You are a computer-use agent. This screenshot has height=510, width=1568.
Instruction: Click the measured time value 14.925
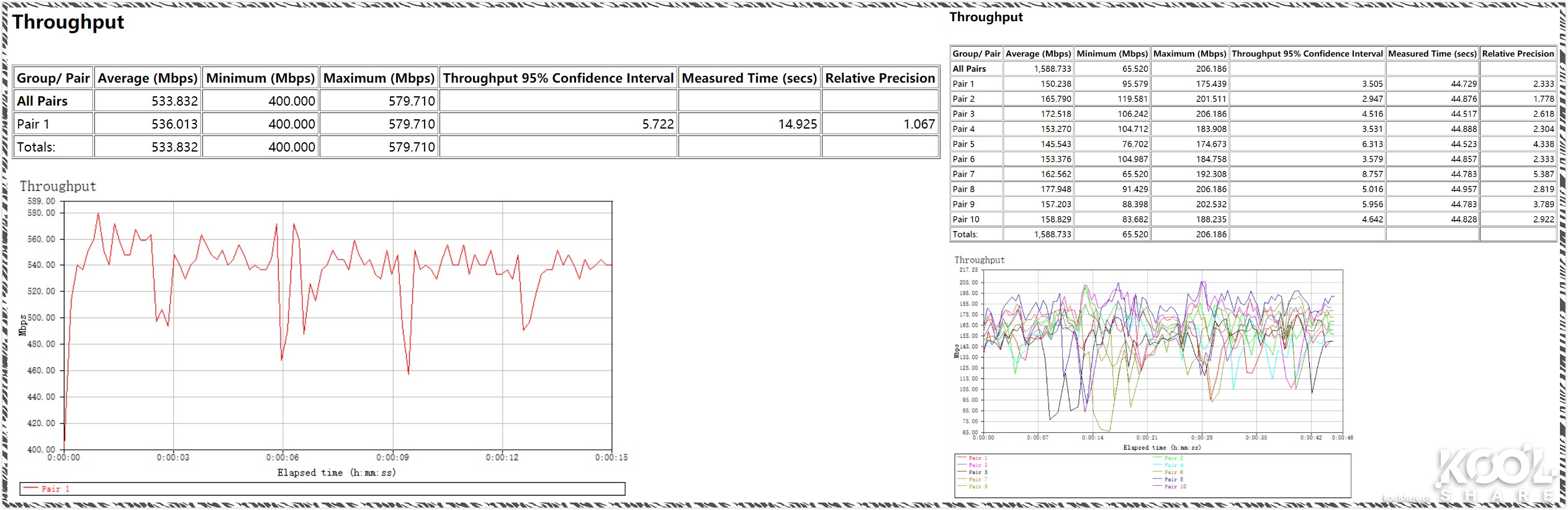point(798,124)
